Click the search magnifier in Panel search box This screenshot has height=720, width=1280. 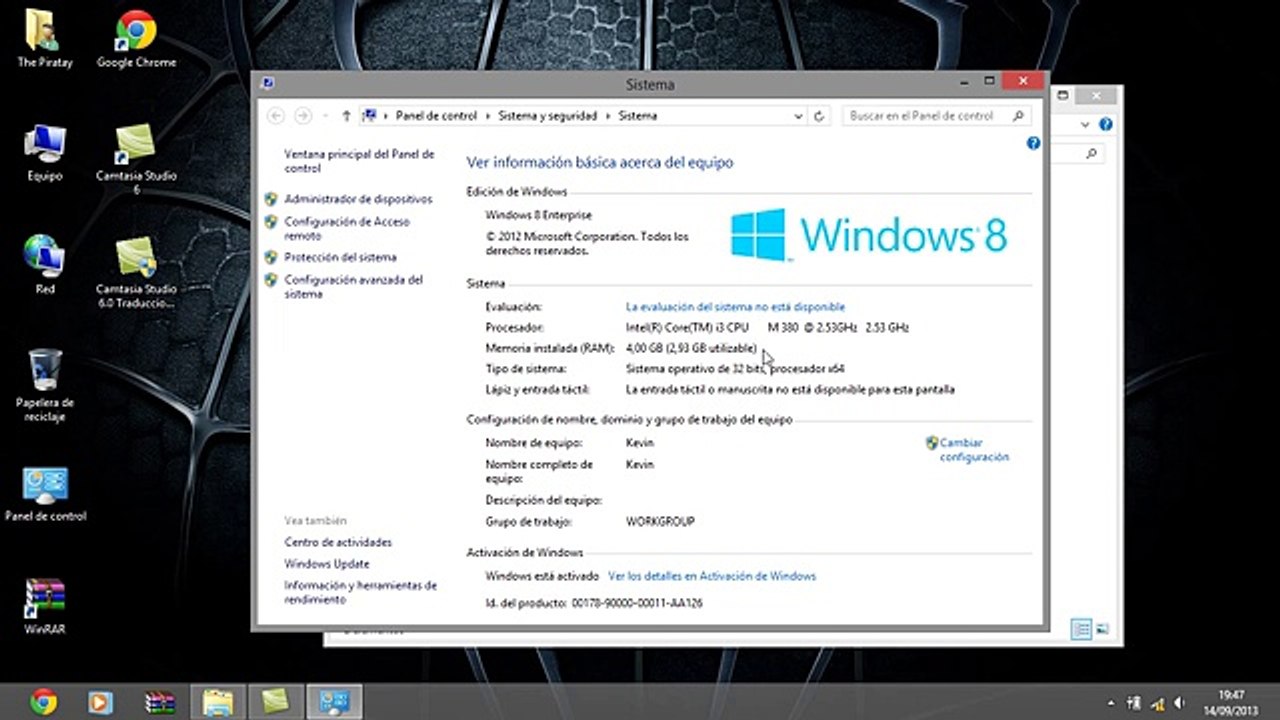1018,116
